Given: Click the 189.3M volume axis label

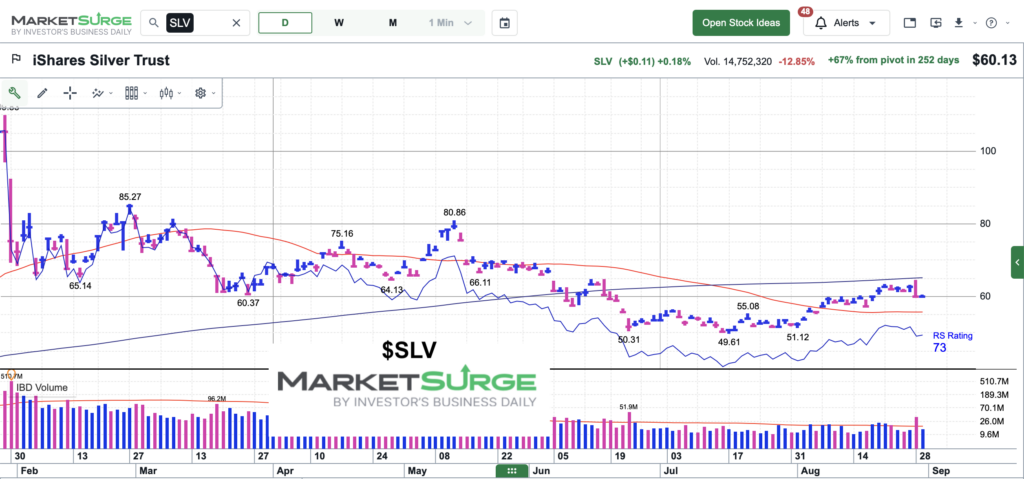Looking at the screenshot, I should 995,395.
